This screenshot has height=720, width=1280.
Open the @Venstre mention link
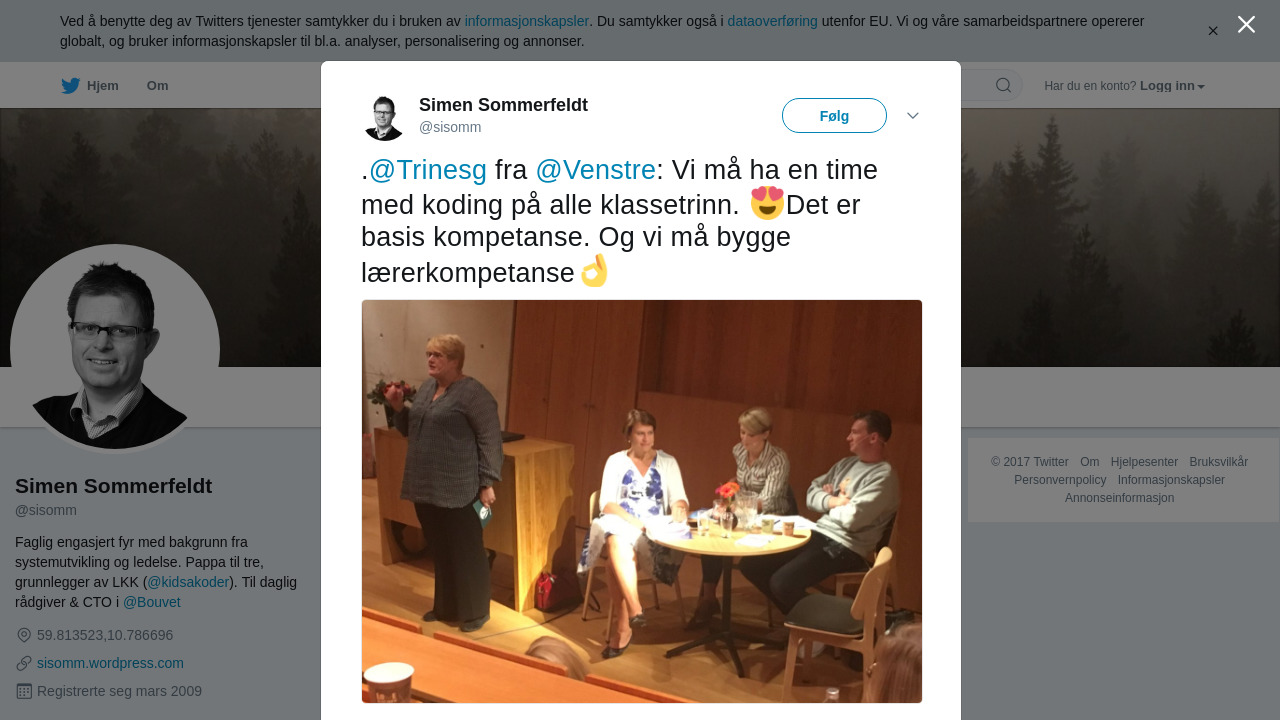coord(595,170)
